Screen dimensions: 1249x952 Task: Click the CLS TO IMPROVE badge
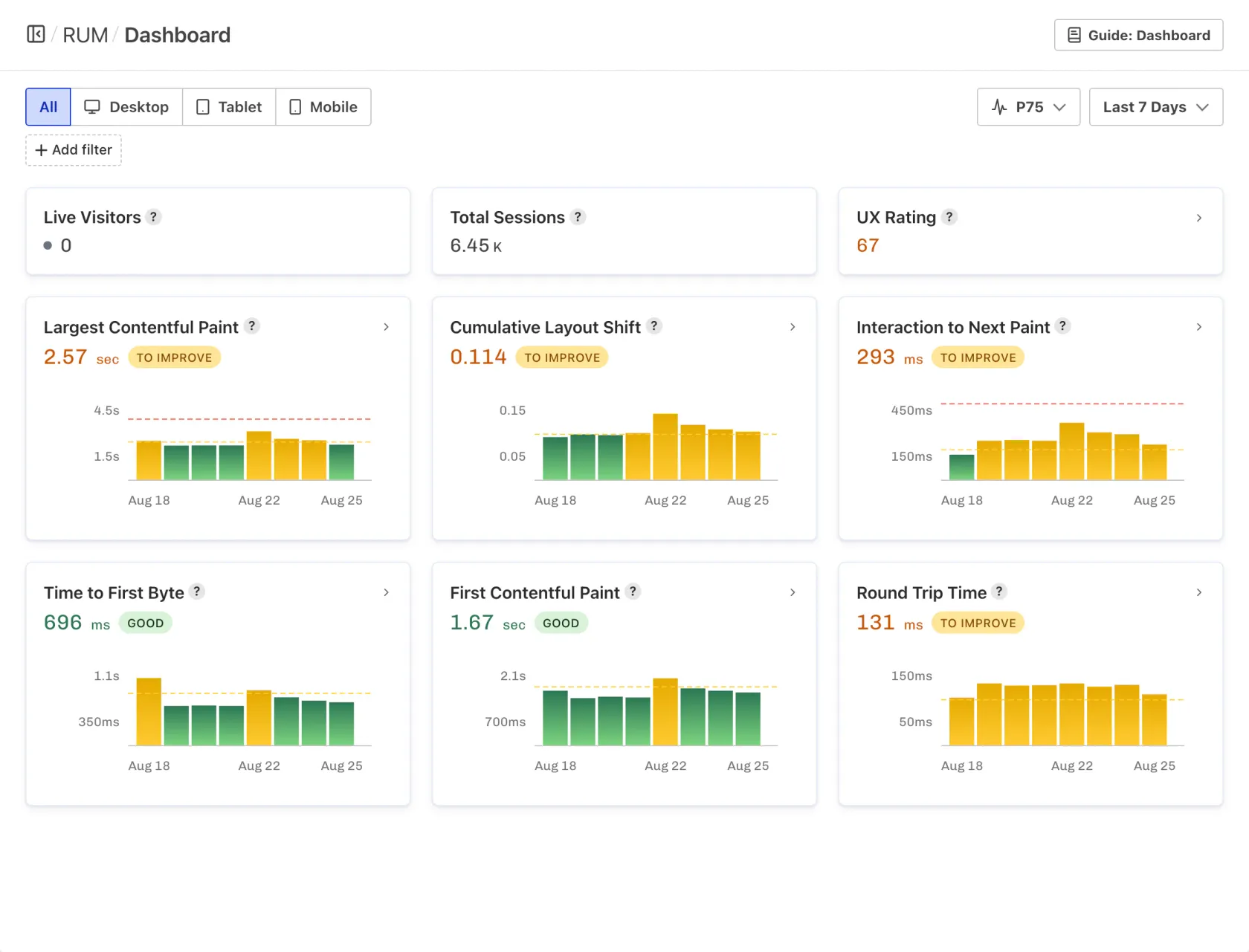[562, 357]
